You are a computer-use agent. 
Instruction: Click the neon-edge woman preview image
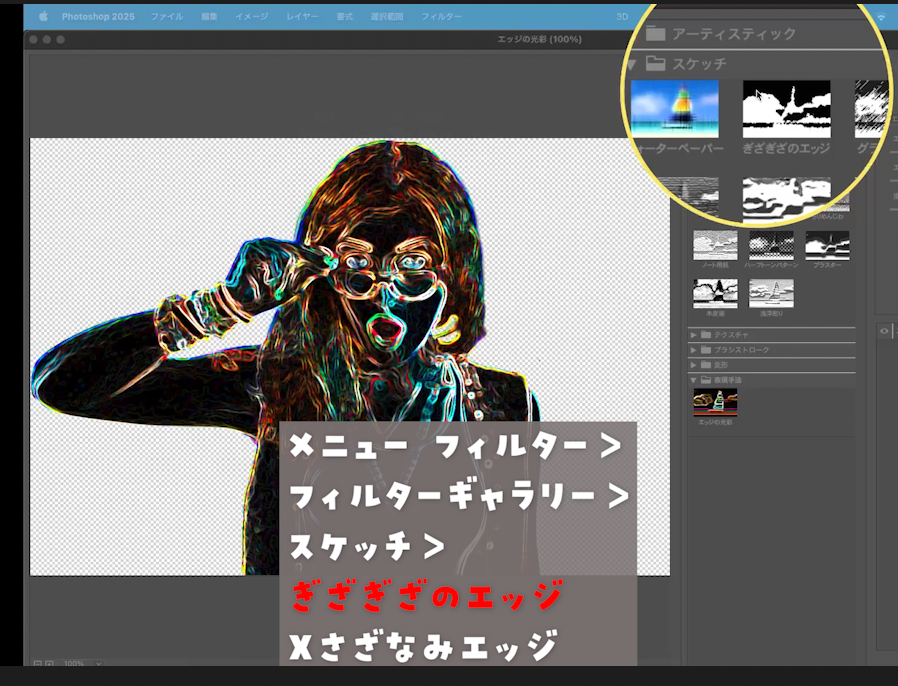click(x=349, y=356)
